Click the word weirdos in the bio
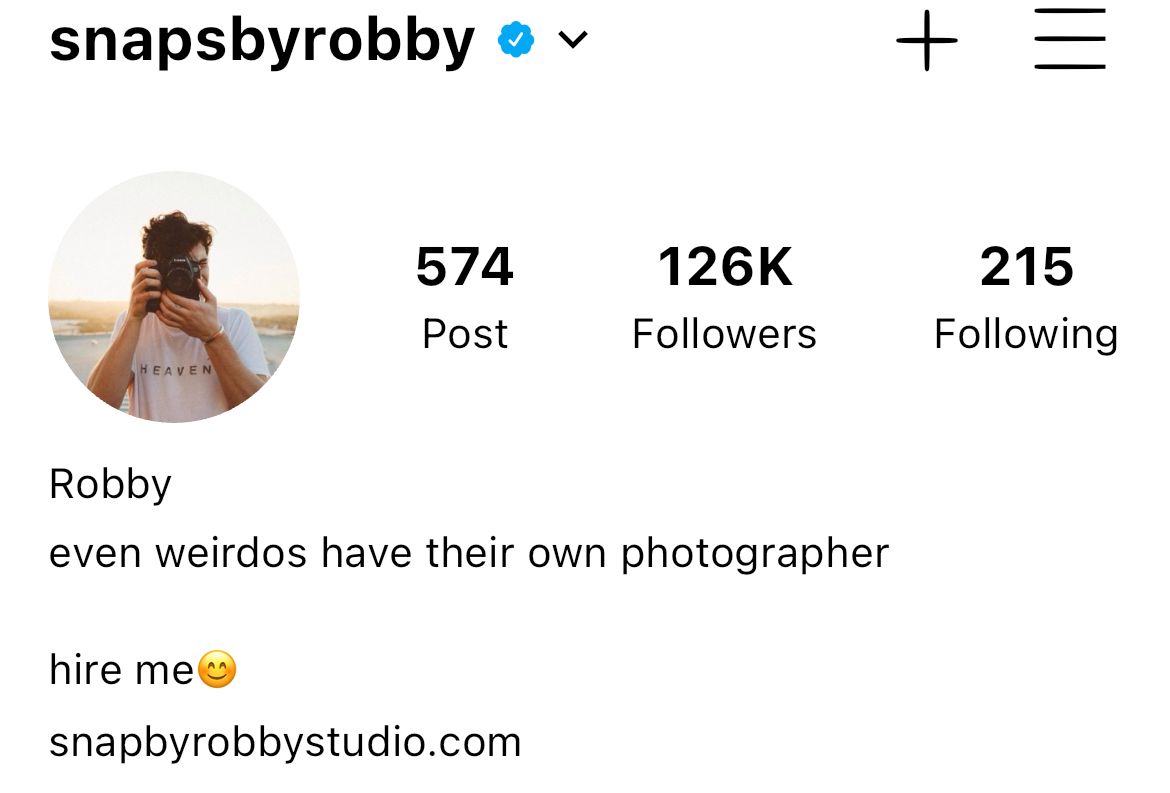The height and width of the screenshot is (793, 1170). [231, 554]
